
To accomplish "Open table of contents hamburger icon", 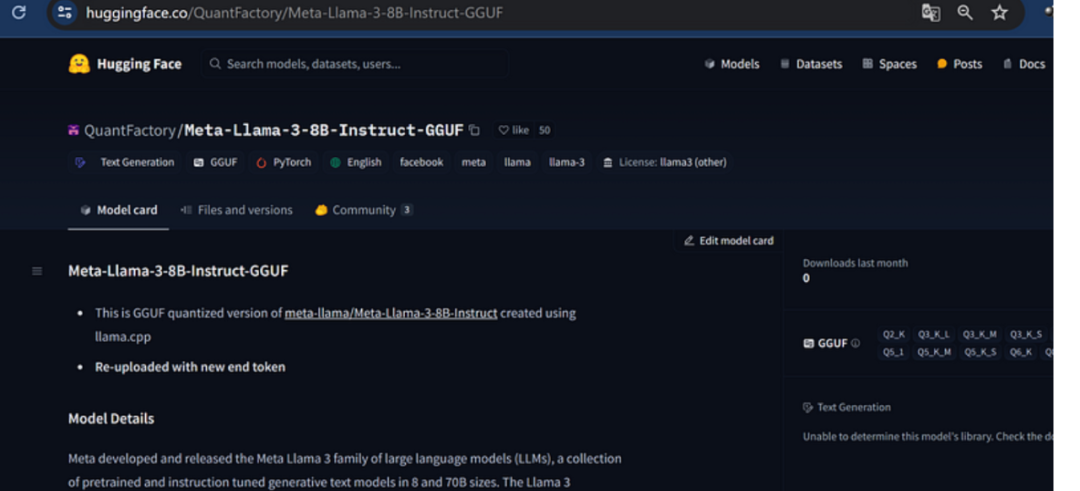I will (37, 271).
